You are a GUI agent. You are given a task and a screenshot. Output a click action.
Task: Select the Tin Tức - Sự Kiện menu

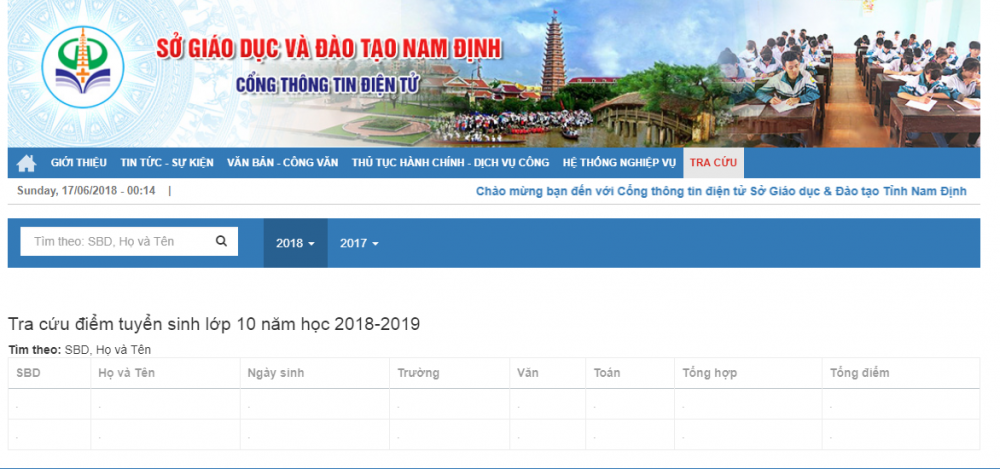[166, 162]
